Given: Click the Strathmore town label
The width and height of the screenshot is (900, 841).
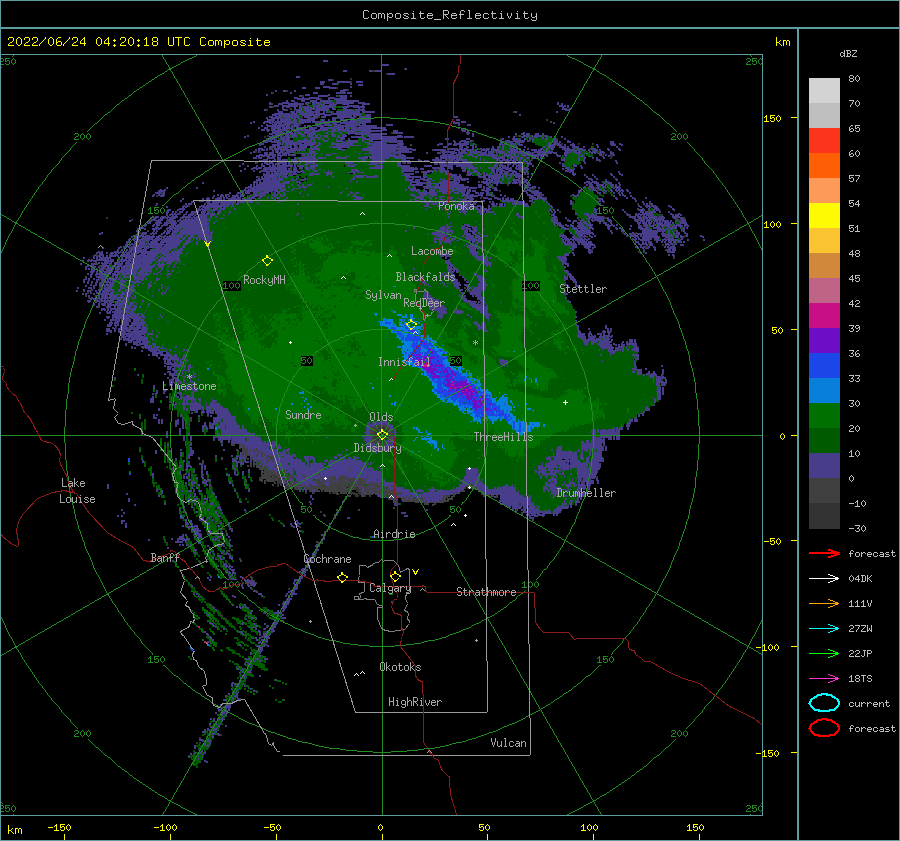Looking at the screenshot, I should tap(486, 592).
